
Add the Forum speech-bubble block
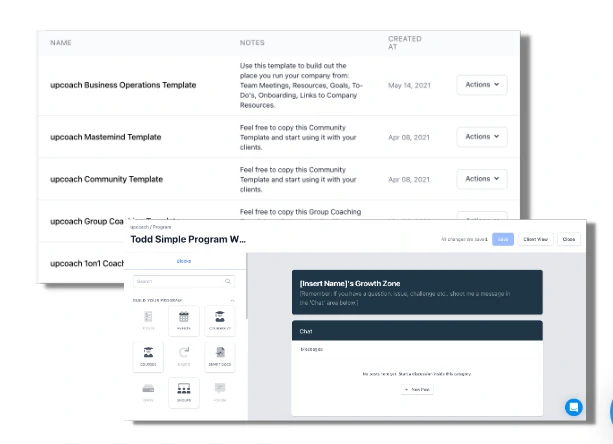click(x=220, y=393)
